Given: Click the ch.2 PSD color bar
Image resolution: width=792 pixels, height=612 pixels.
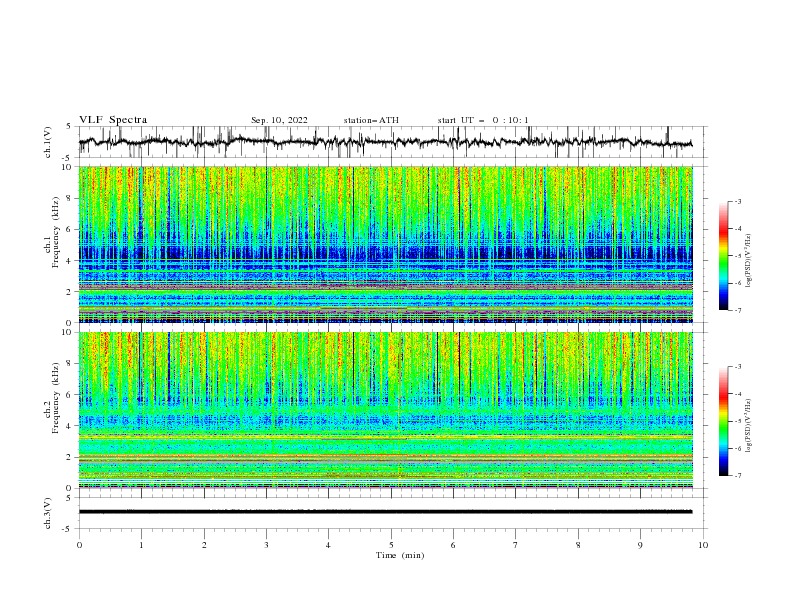Looking at the screenshot, I should (x=723, y=421).
